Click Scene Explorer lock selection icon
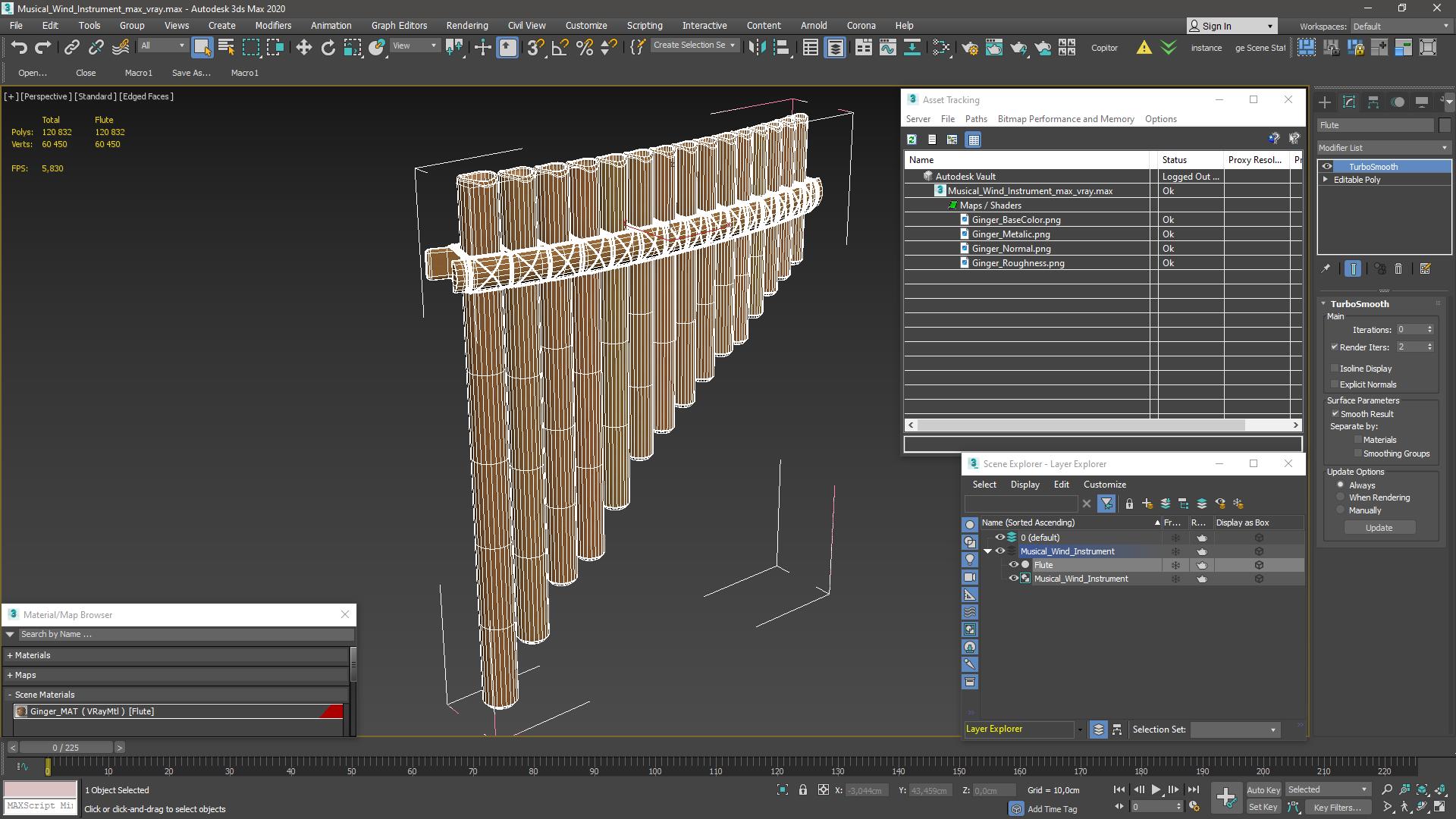The image size is (1456, 819). point(1129,504)
